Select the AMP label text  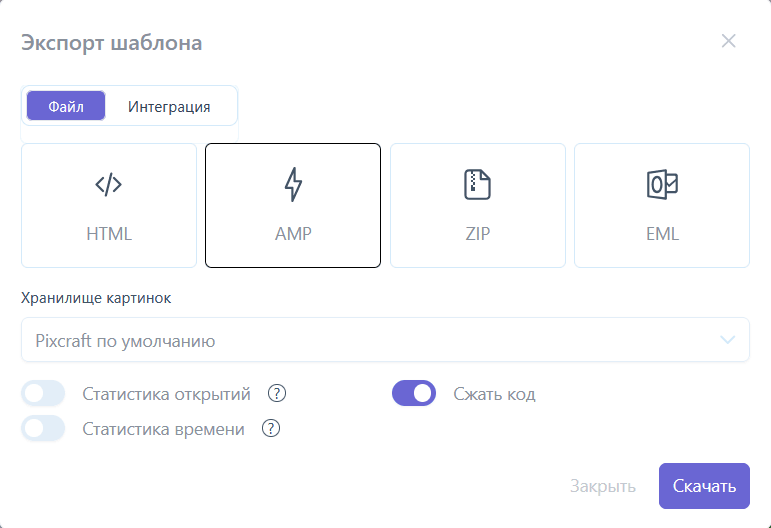click(294, 234)
